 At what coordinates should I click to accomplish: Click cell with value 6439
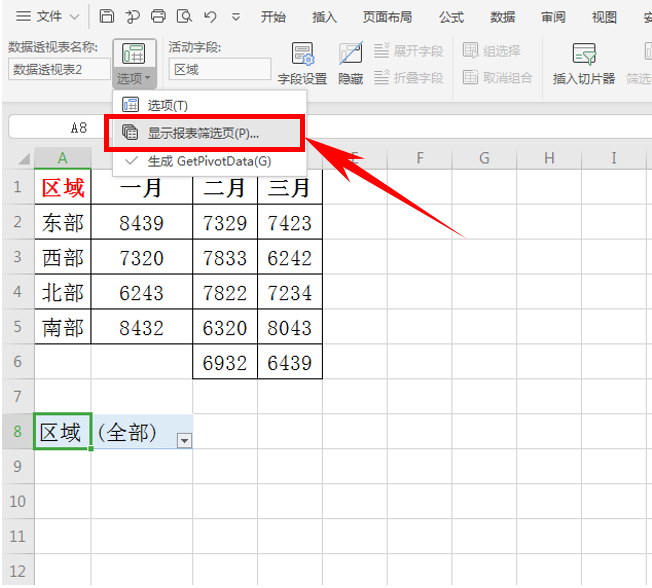(x=290, y=361)
